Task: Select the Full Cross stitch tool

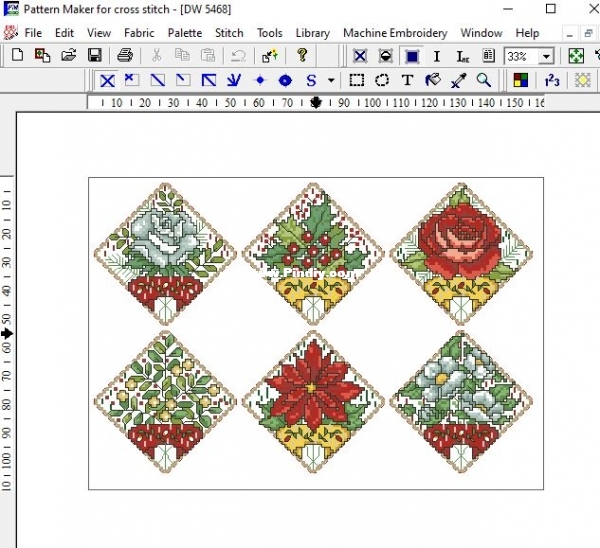Action: click(x=107, y=80)
